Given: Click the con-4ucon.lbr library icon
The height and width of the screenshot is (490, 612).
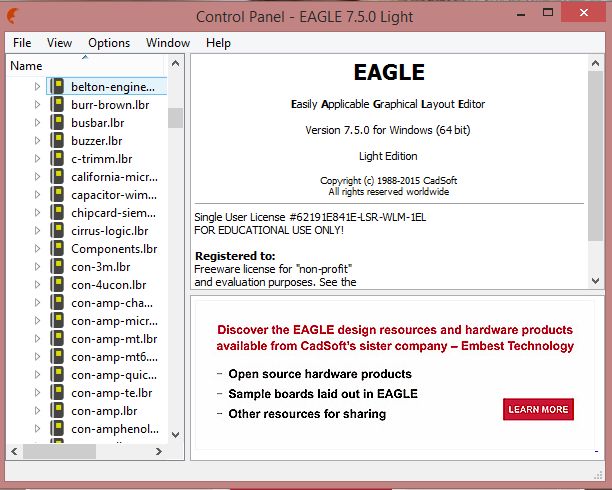Looking at the screenshot, I should point(57,285).
